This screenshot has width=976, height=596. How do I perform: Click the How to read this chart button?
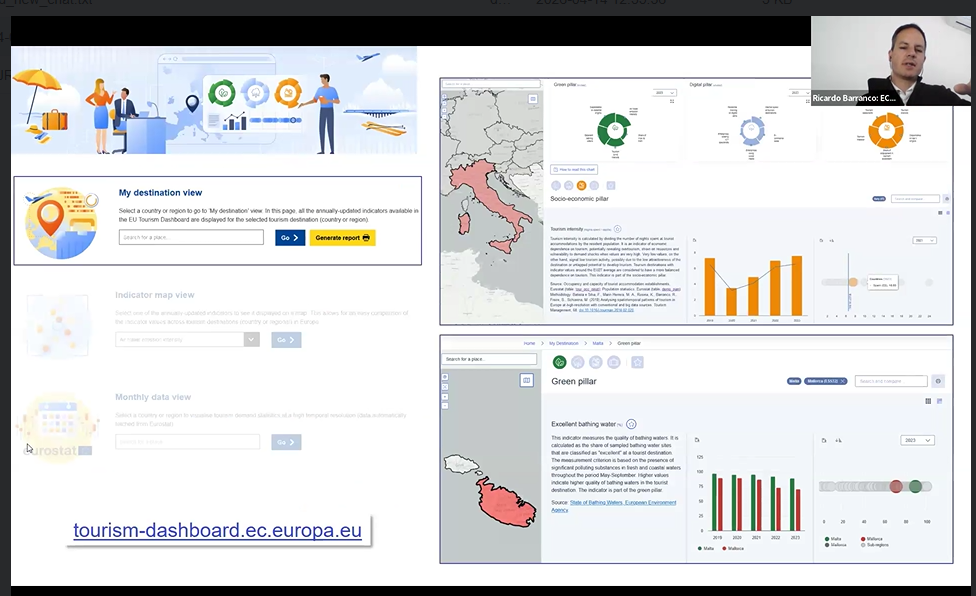pos(575,170)
